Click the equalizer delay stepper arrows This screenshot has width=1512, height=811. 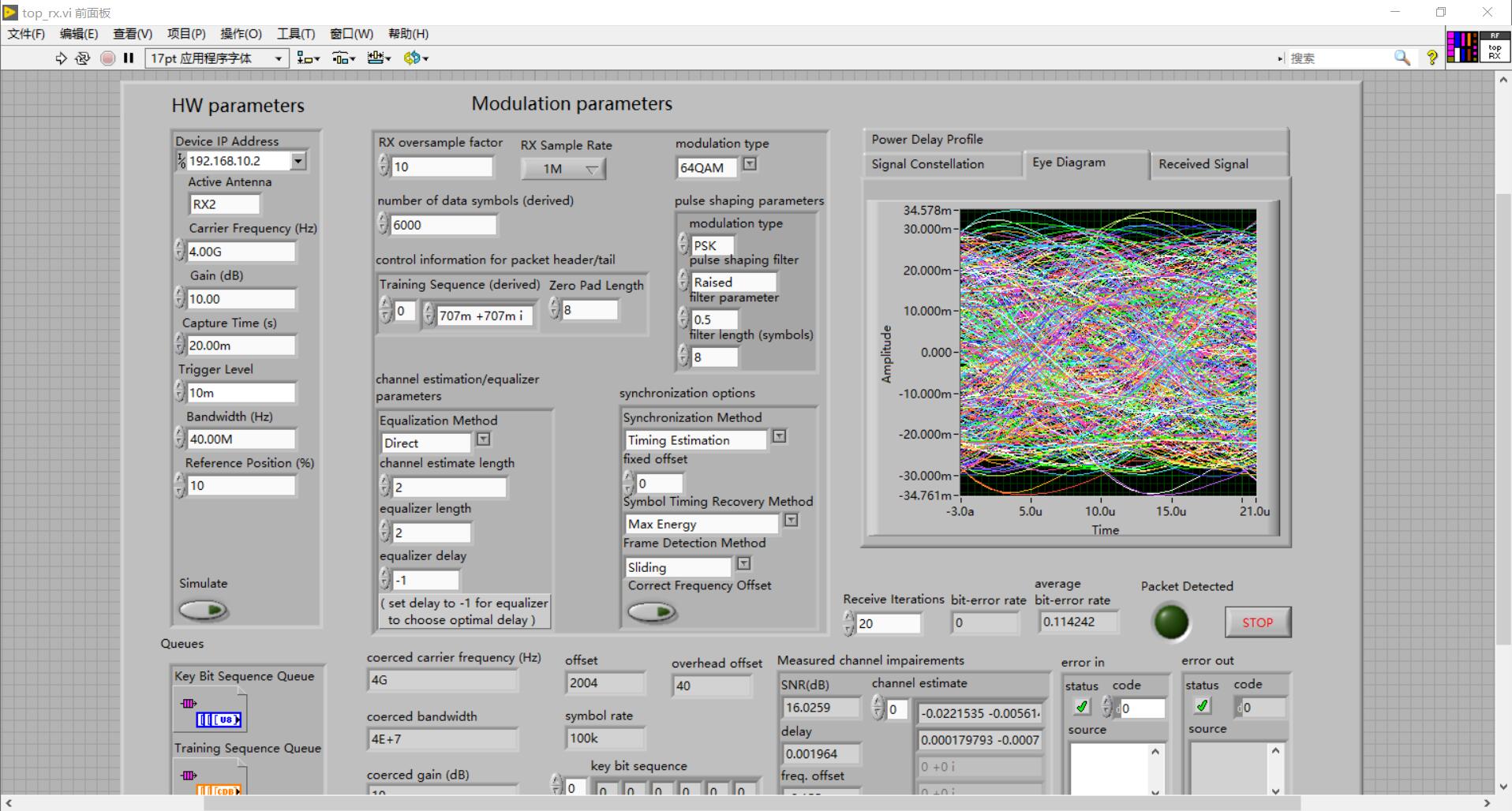384,580
